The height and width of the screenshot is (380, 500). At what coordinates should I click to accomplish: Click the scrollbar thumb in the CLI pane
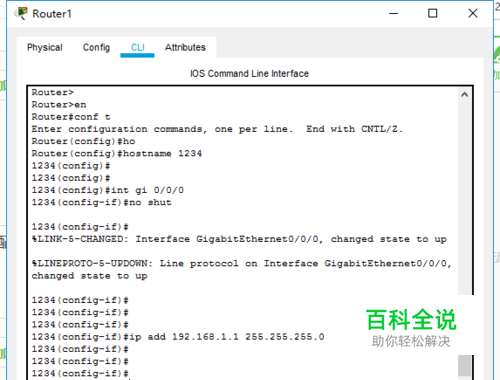coord(464,366)
